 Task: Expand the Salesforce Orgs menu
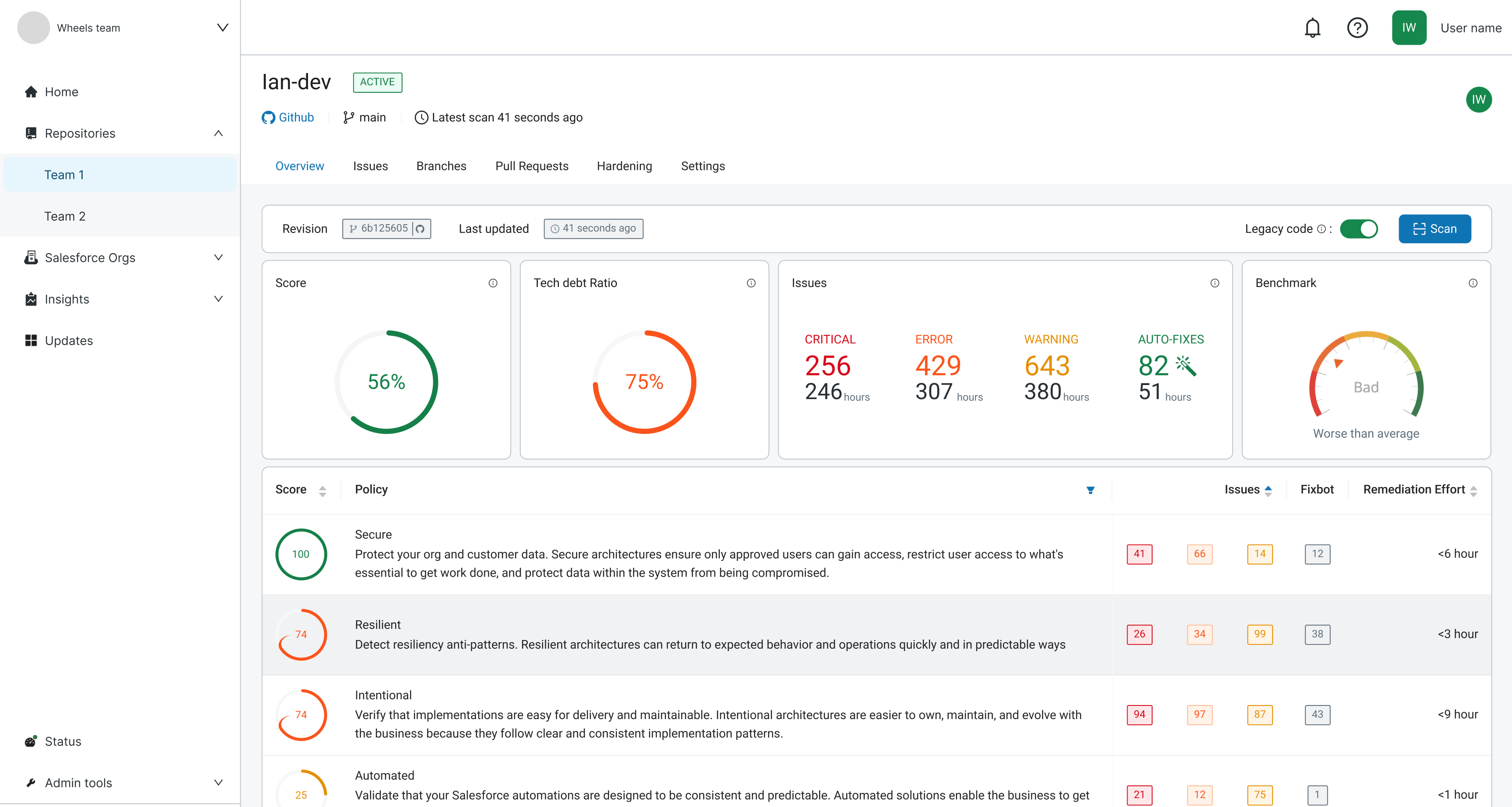[218, 257]
